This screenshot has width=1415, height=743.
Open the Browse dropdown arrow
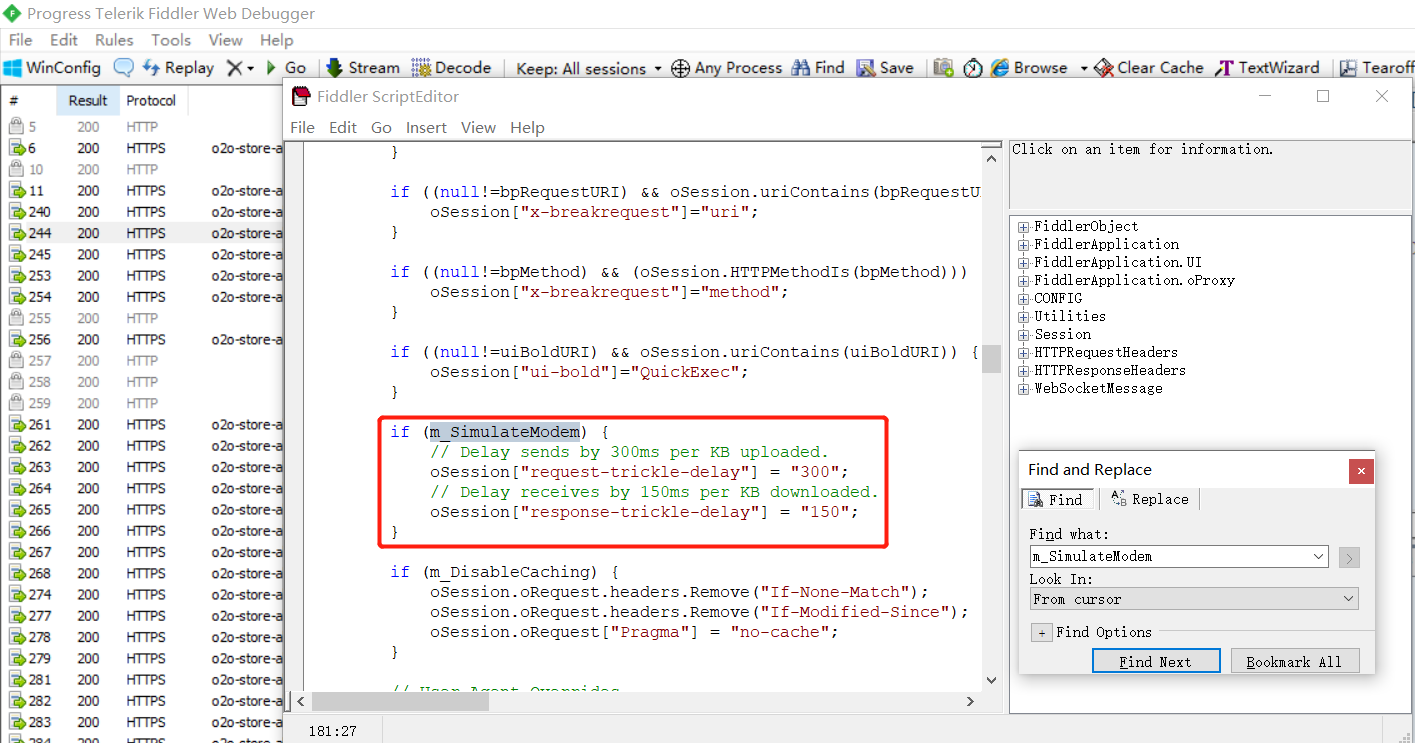[1084, 68]
